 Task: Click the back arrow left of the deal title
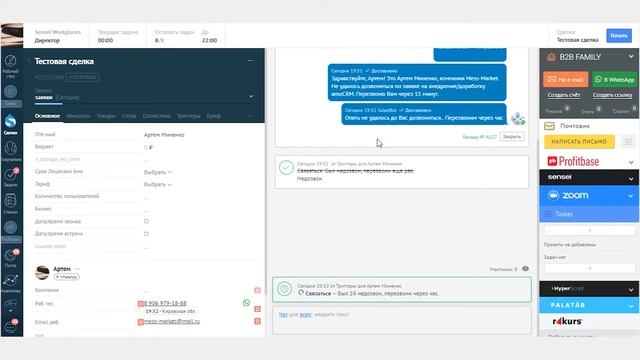pyautogui.click(x=29, y=61)
